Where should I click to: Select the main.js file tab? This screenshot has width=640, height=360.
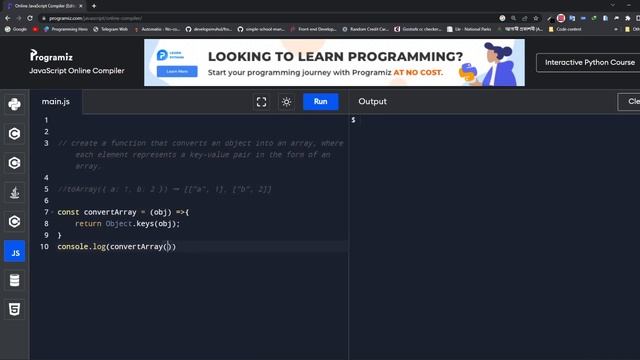pyautogui.click(x=56, y=102)
